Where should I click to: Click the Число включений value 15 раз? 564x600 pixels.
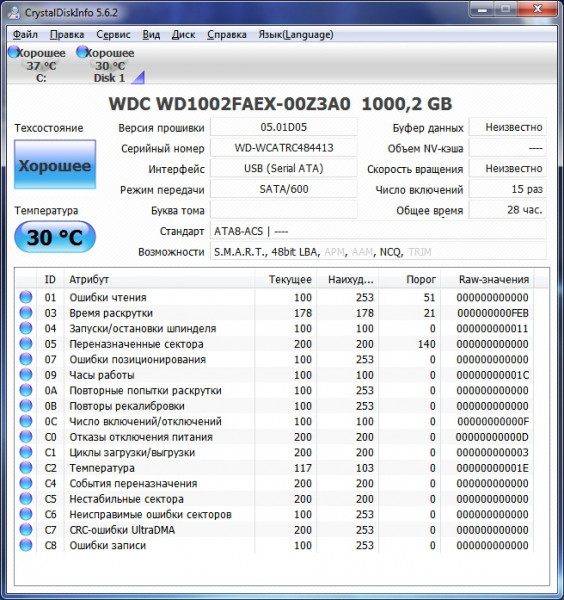point(508,189)
